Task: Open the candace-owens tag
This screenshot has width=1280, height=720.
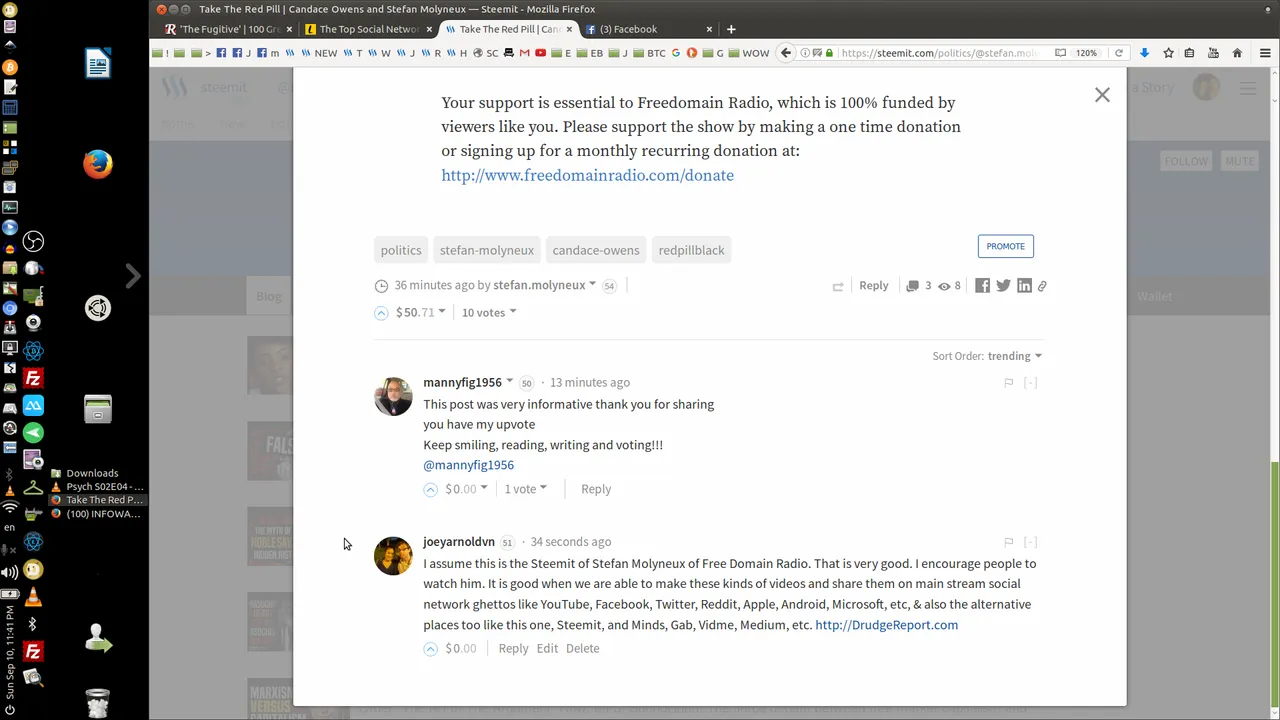Action: (596, 250)
